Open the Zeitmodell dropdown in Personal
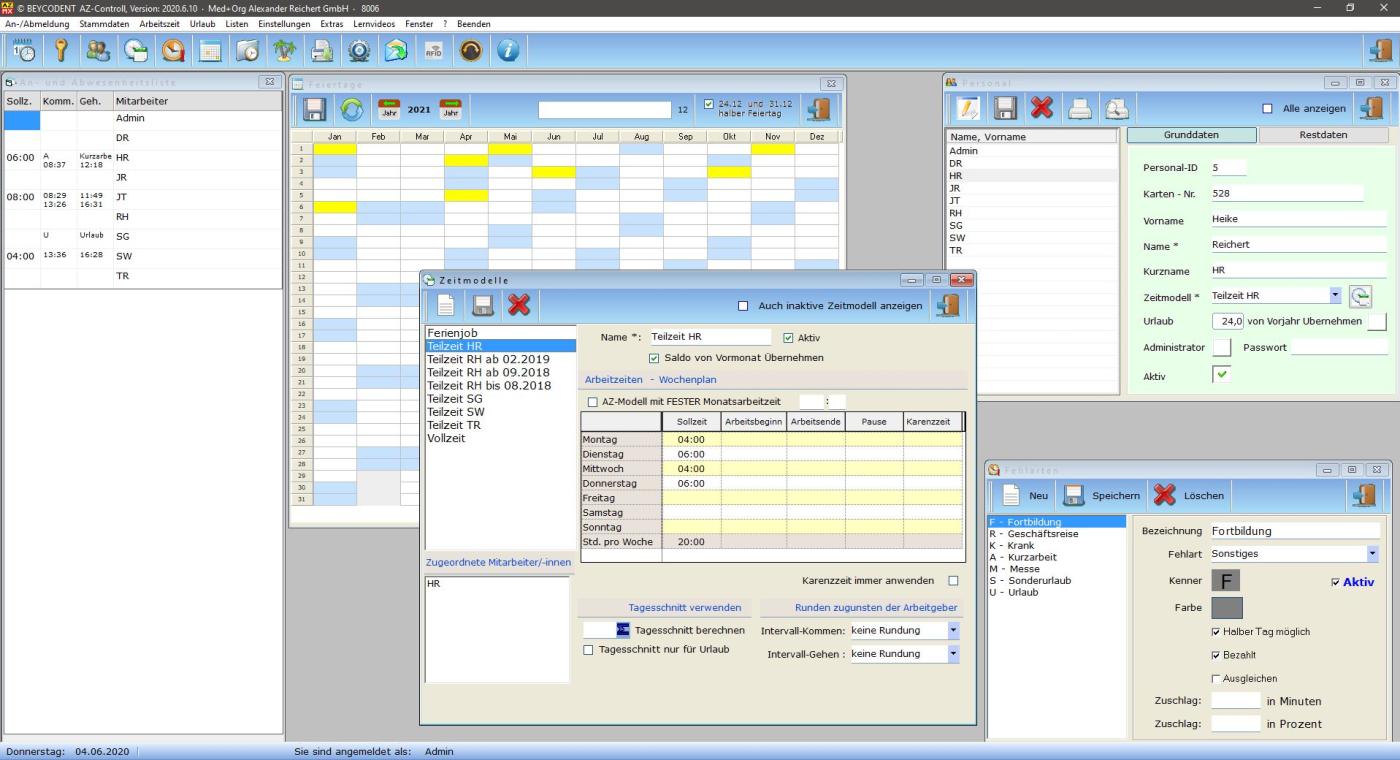Screen dimensions: 1400x760 1335,296
